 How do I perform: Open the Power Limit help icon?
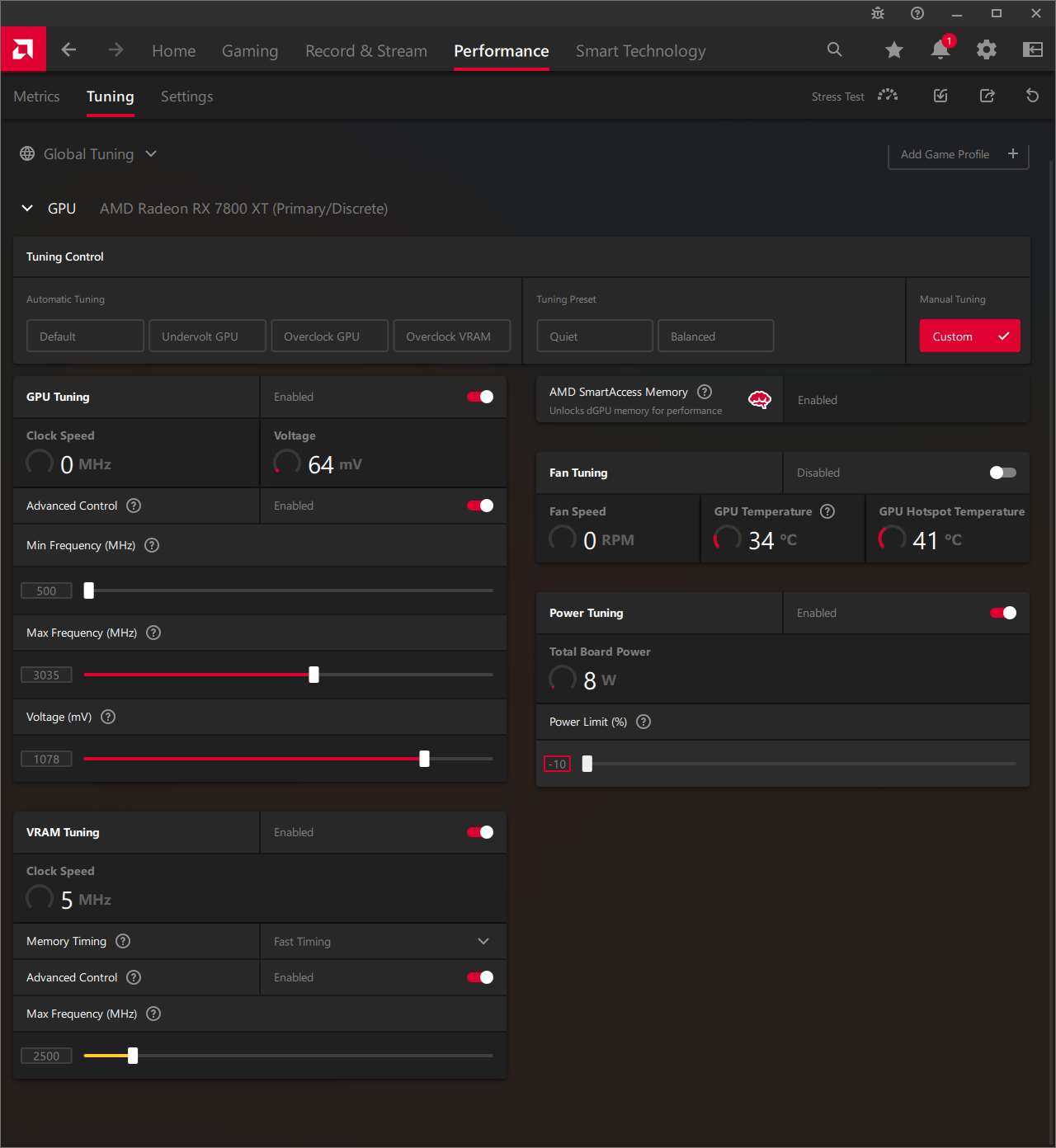[644, 722]
